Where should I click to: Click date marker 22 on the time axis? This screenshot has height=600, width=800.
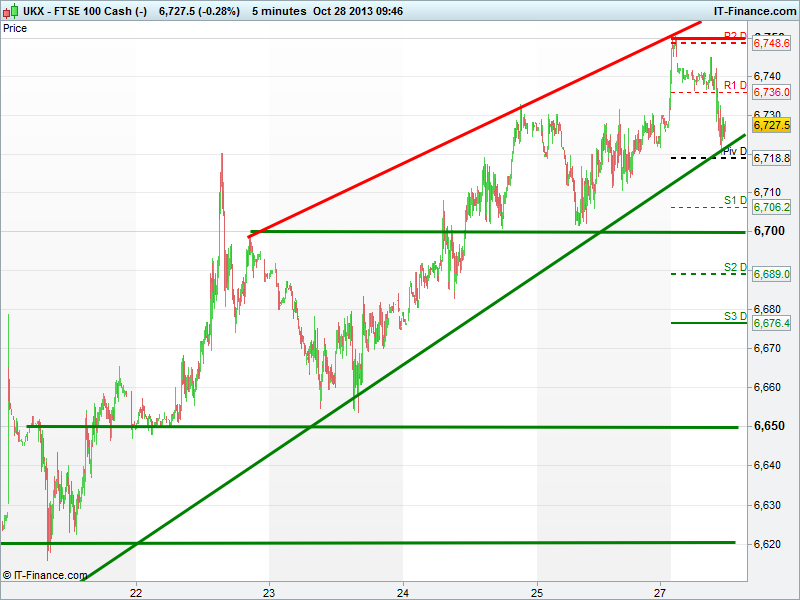point(136,591)
